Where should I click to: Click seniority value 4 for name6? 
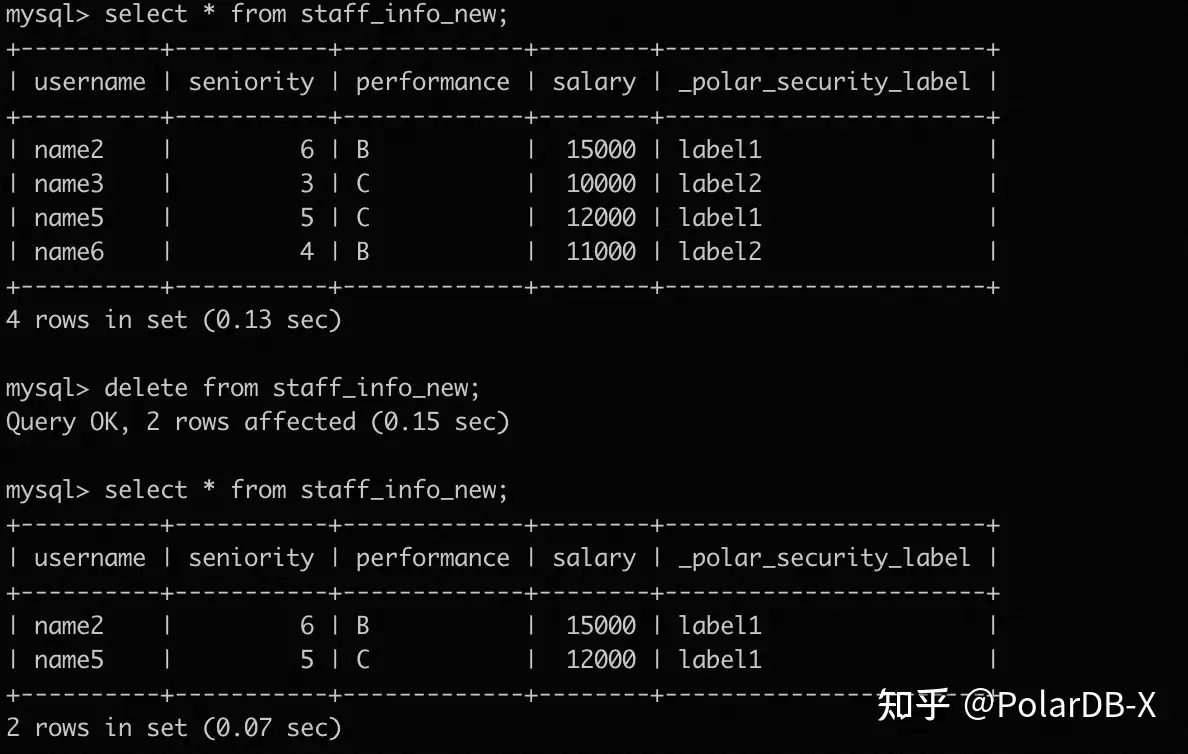click(307, 252)
